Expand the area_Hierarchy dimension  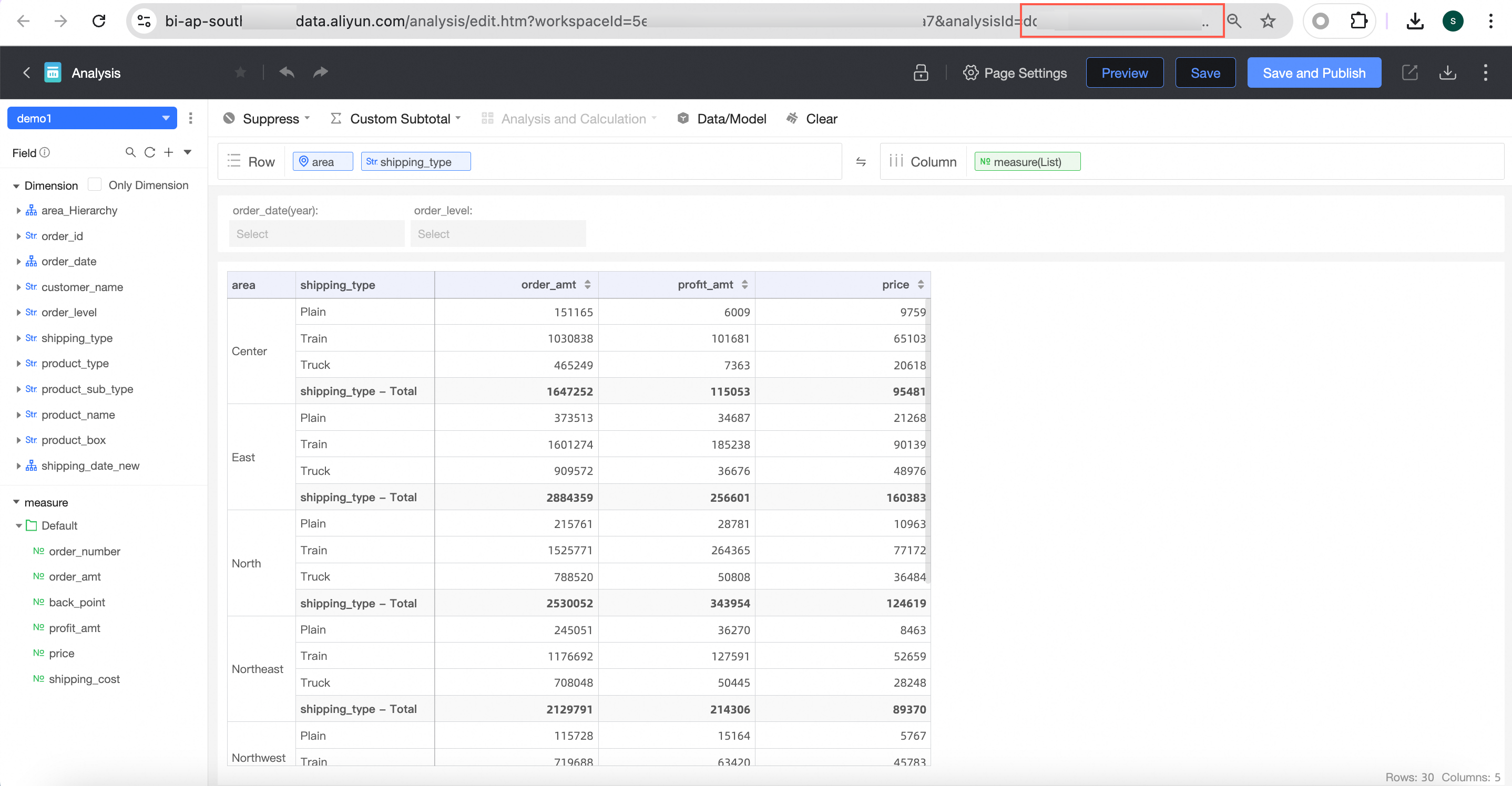point(18,211)
